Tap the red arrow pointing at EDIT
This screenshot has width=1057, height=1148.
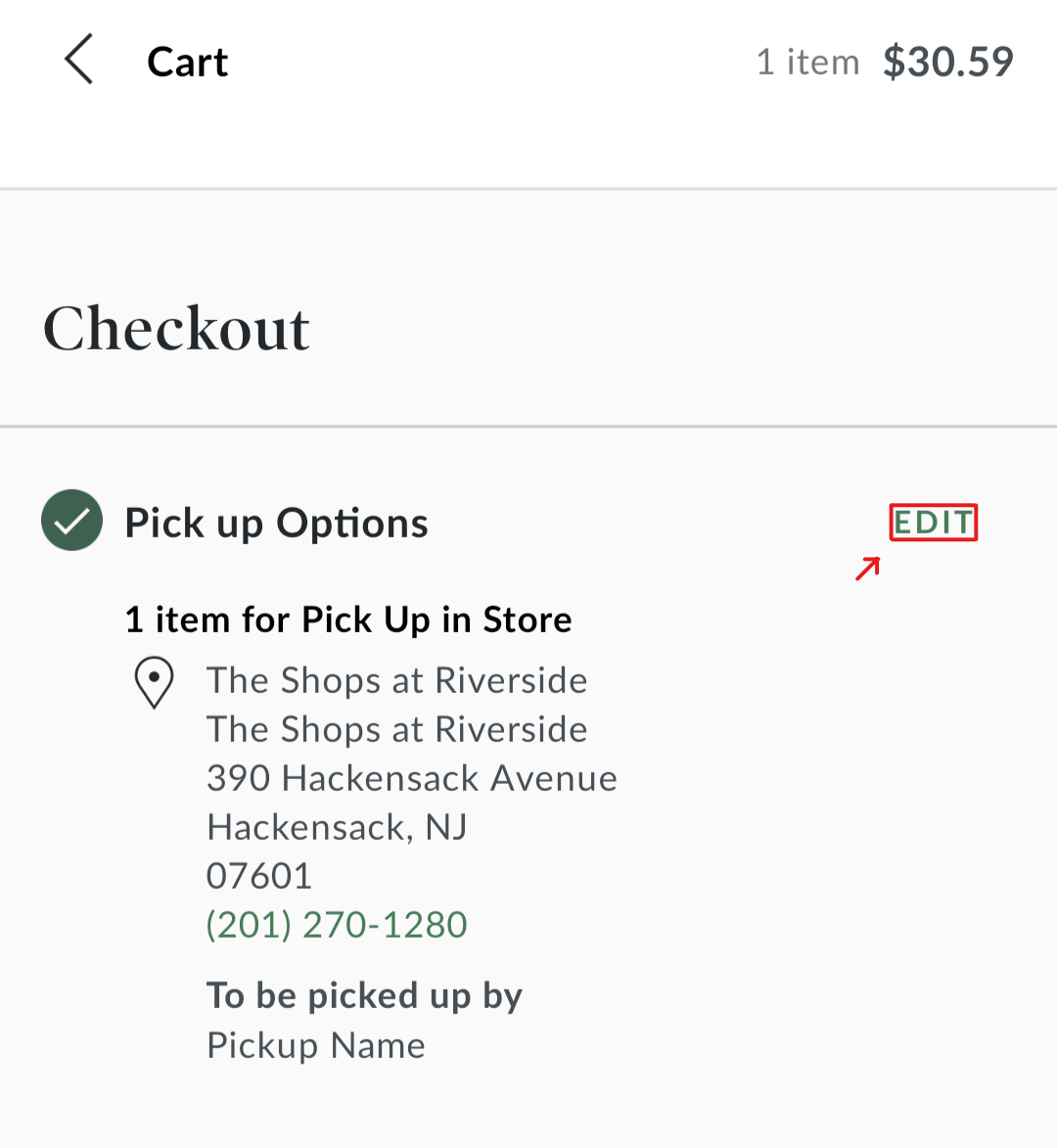(868, 569)
